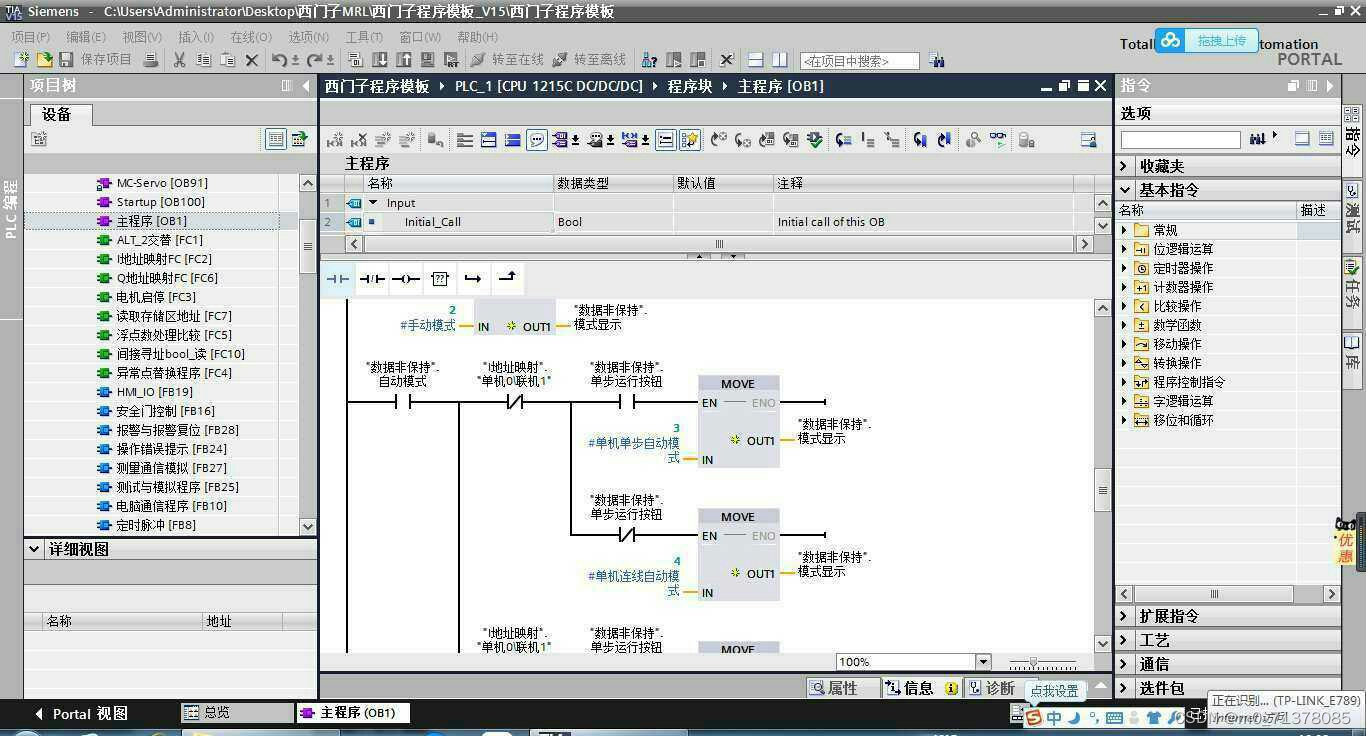
Task: Insert a normally open contact
Action: coord(337,279)
